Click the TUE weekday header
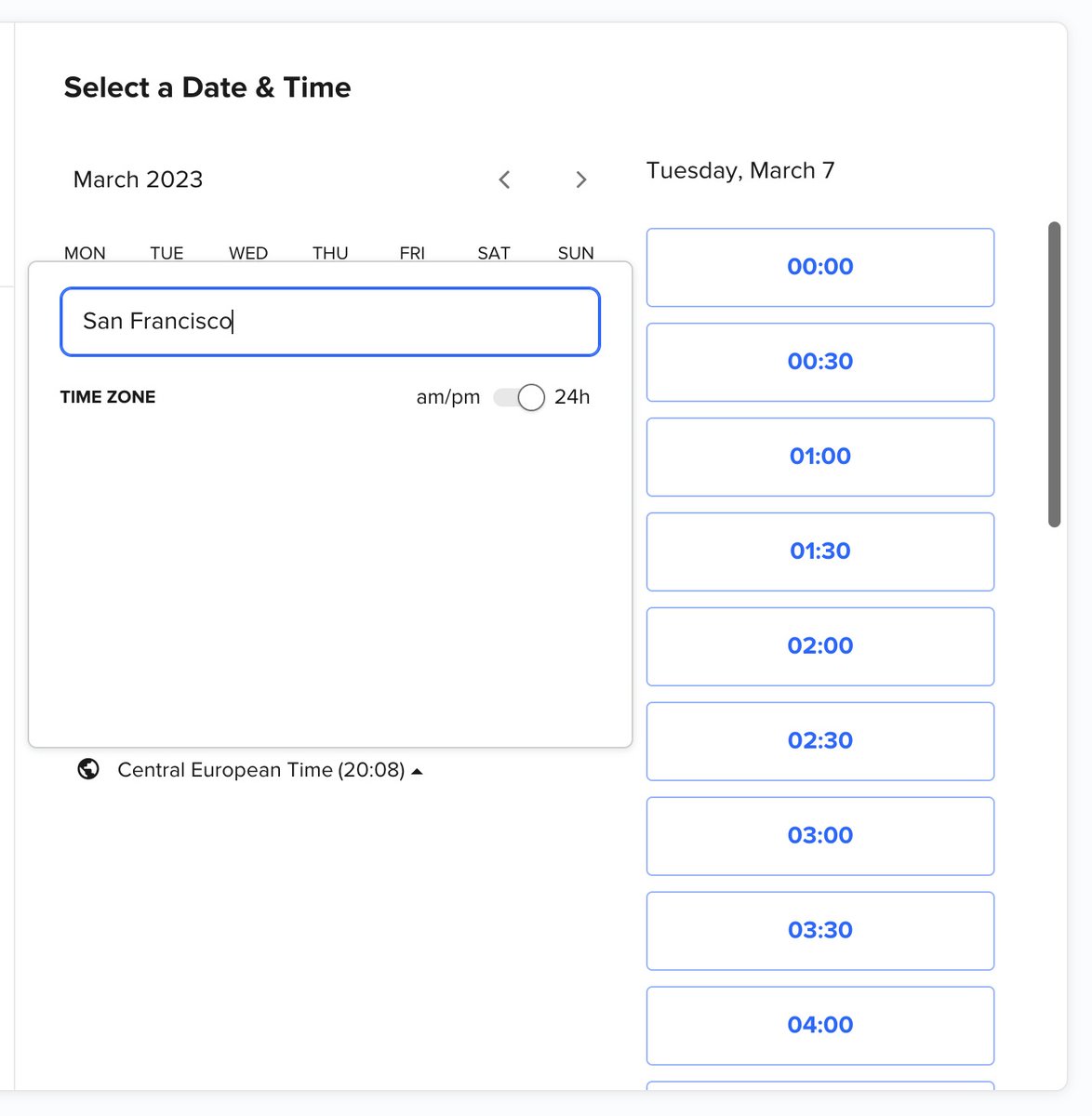Screen dimensions: 1092x1116 click(x=166, y=253)
